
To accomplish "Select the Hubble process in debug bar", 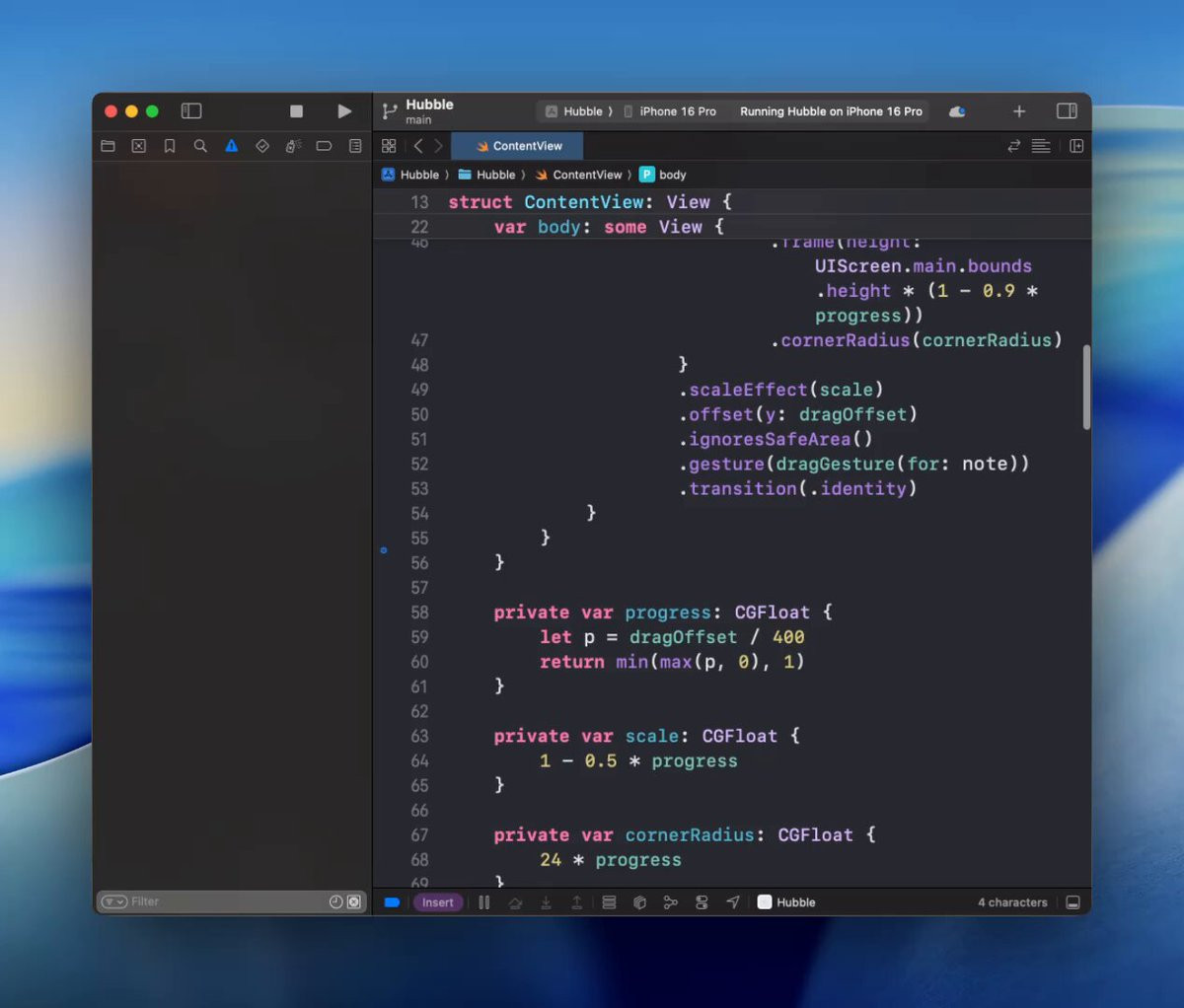I will pyautogui.click(x=786, y=902).
